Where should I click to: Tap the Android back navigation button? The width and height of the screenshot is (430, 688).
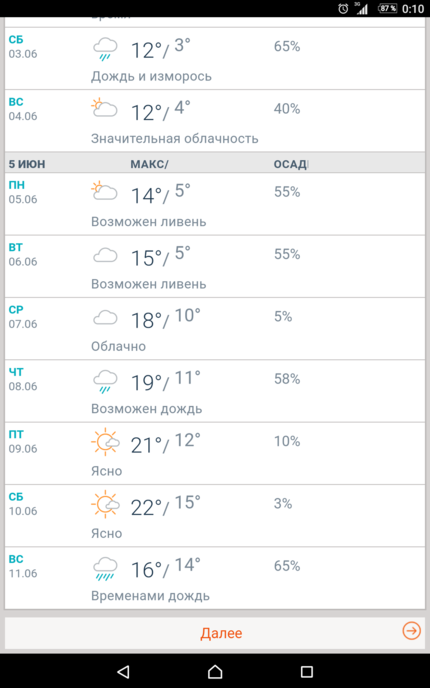tap(123, 671)
